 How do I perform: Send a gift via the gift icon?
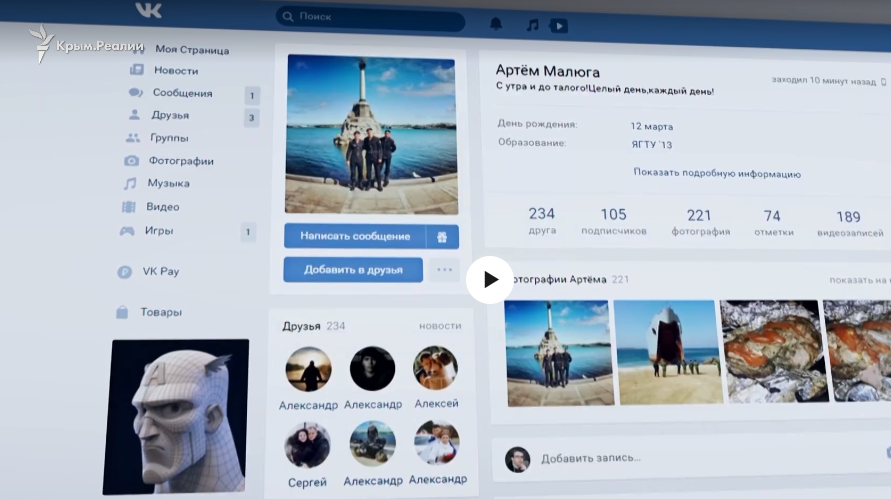pyautogui.click(x=442, y=237)
